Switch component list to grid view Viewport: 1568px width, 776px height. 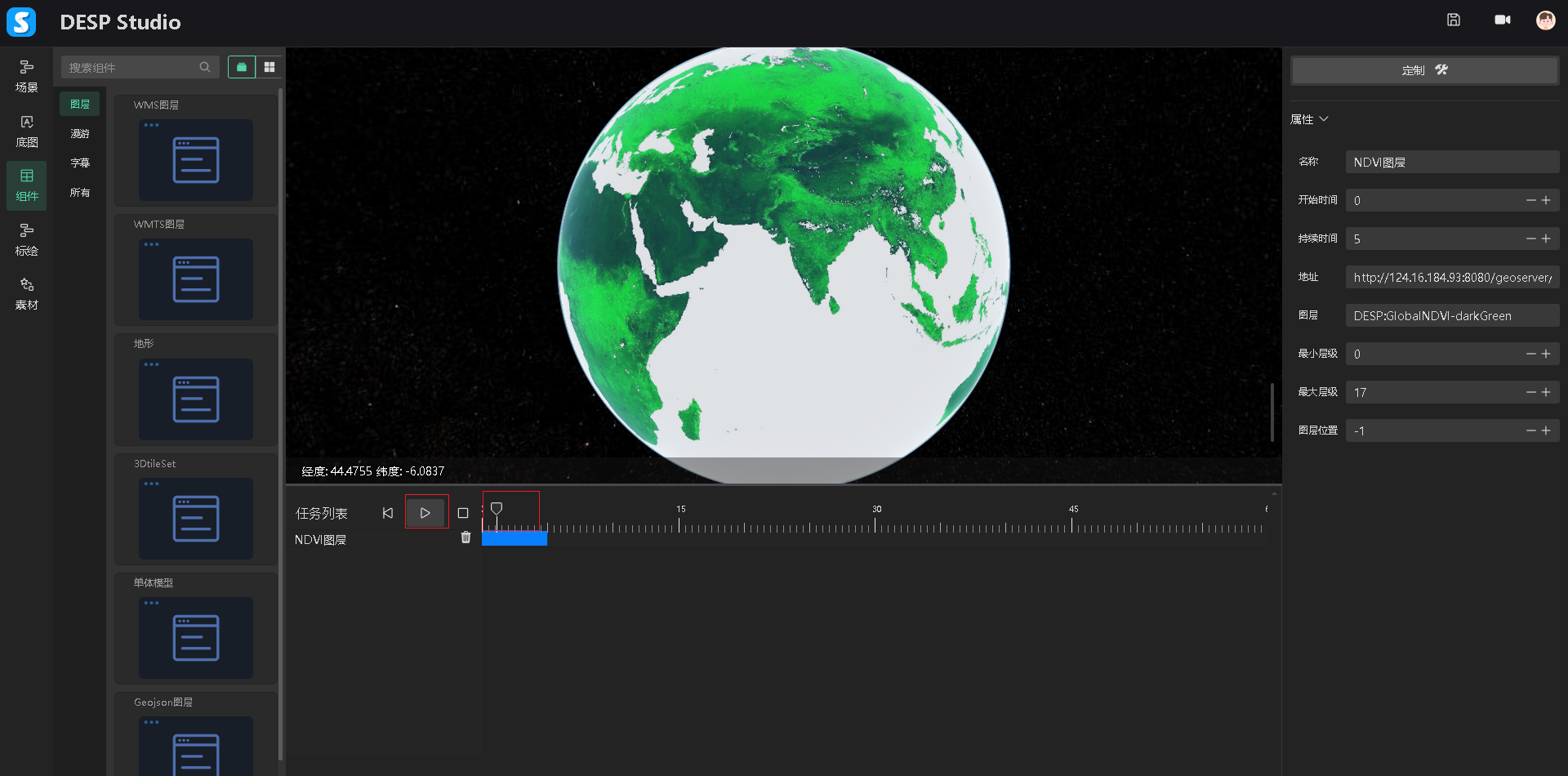(269, 67)
